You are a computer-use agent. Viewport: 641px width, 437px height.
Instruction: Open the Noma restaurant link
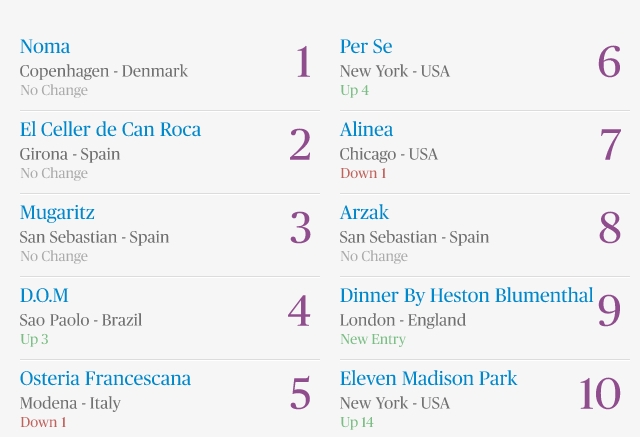pos(45,47)
